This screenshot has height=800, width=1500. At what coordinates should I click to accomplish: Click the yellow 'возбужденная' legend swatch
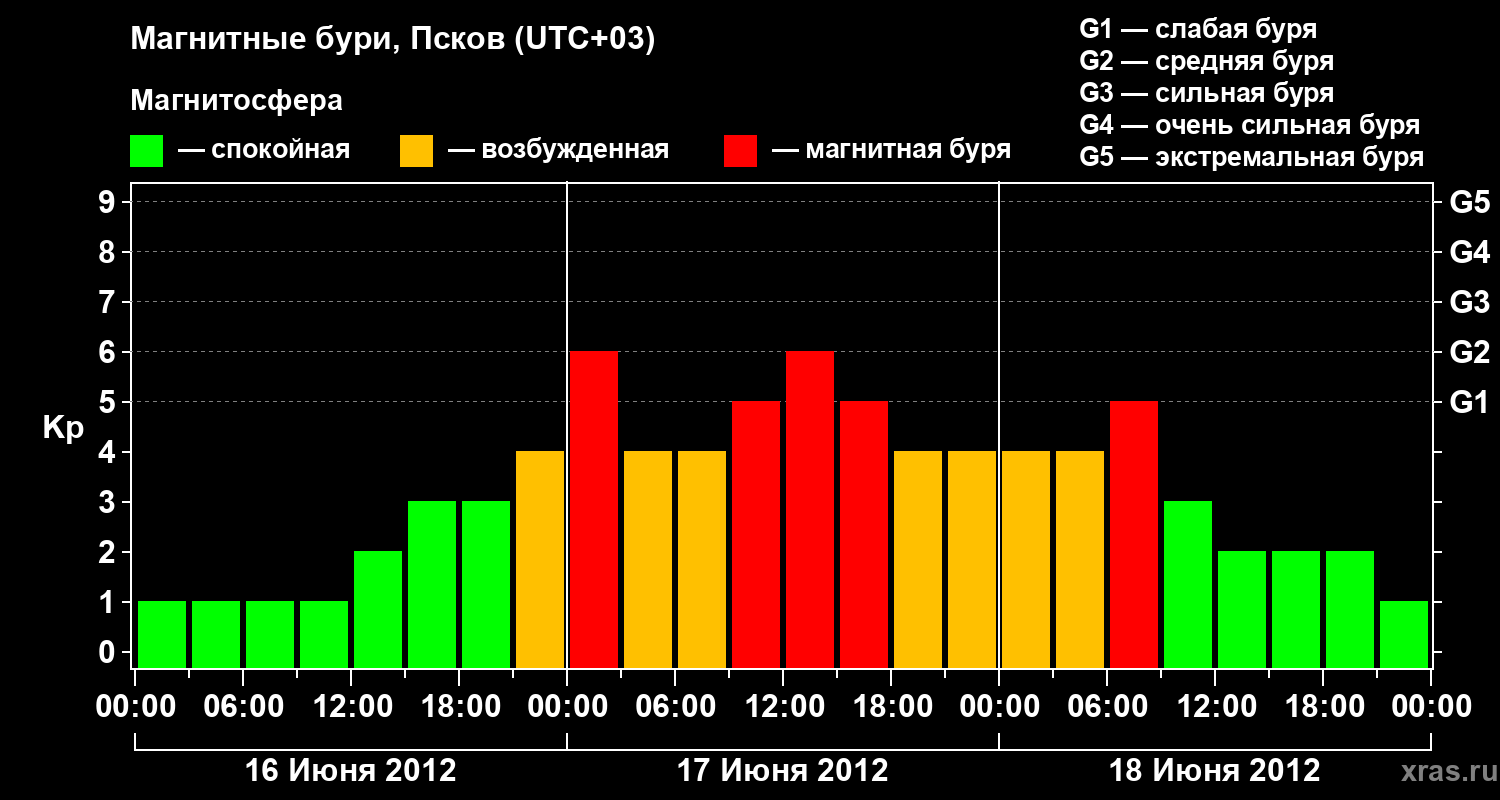(416, 151)
